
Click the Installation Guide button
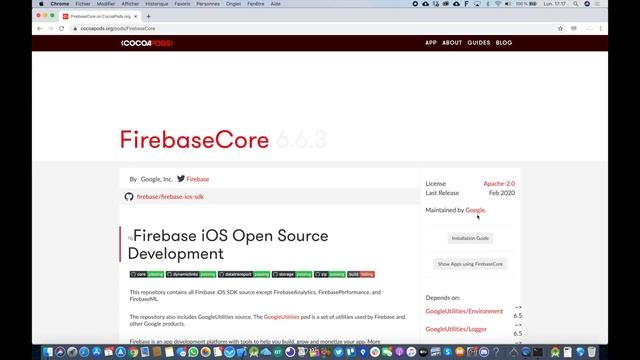(x=470, y=238)
